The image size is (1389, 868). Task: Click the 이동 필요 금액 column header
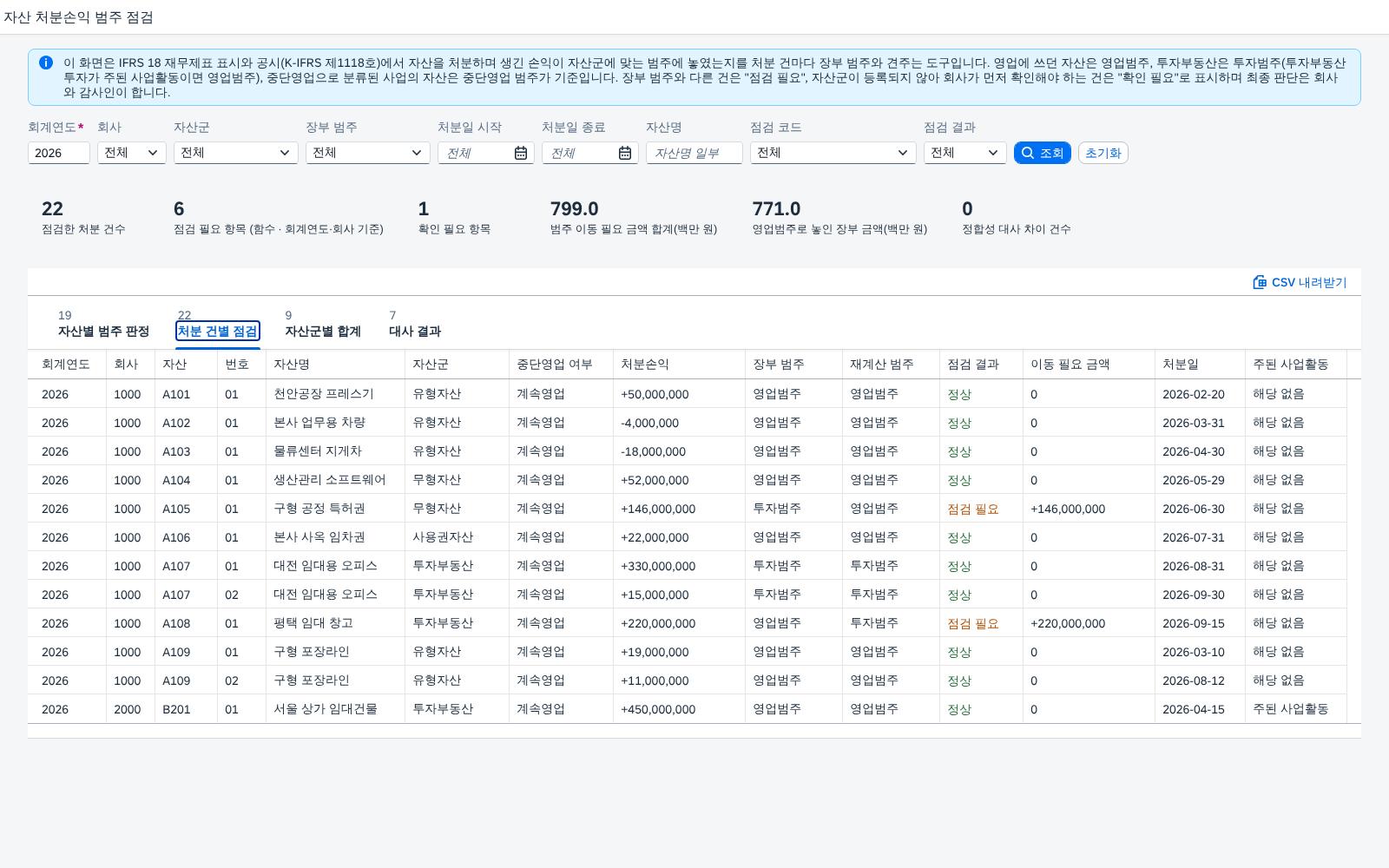point(1089,365)
